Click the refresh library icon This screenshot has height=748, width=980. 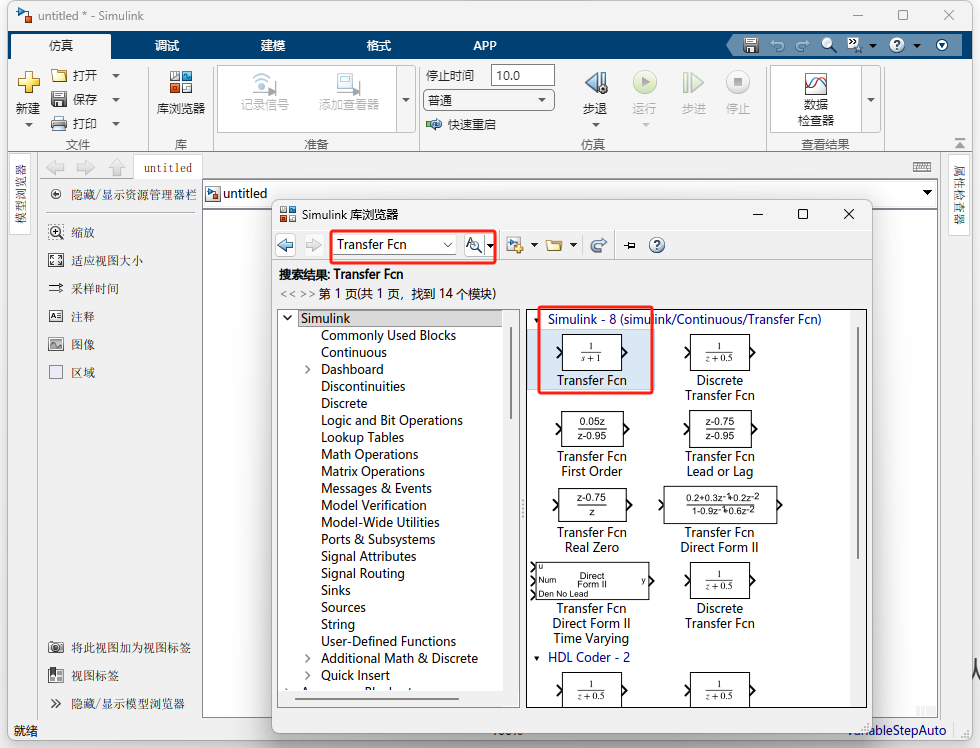pos(598,245)
